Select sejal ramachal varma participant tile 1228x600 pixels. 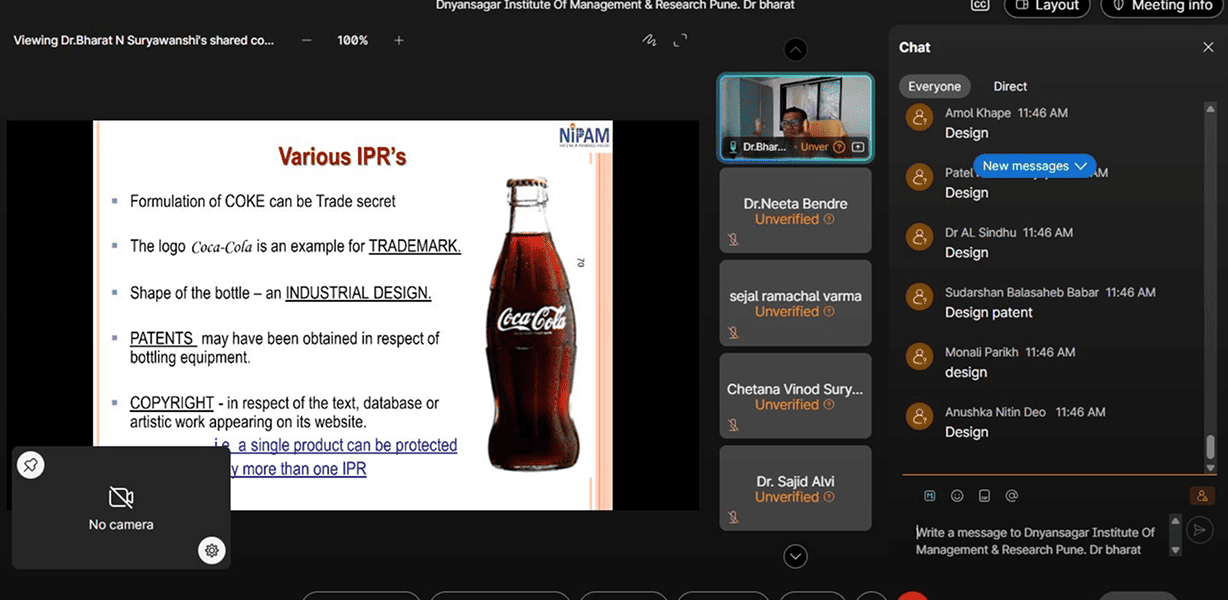795,303
